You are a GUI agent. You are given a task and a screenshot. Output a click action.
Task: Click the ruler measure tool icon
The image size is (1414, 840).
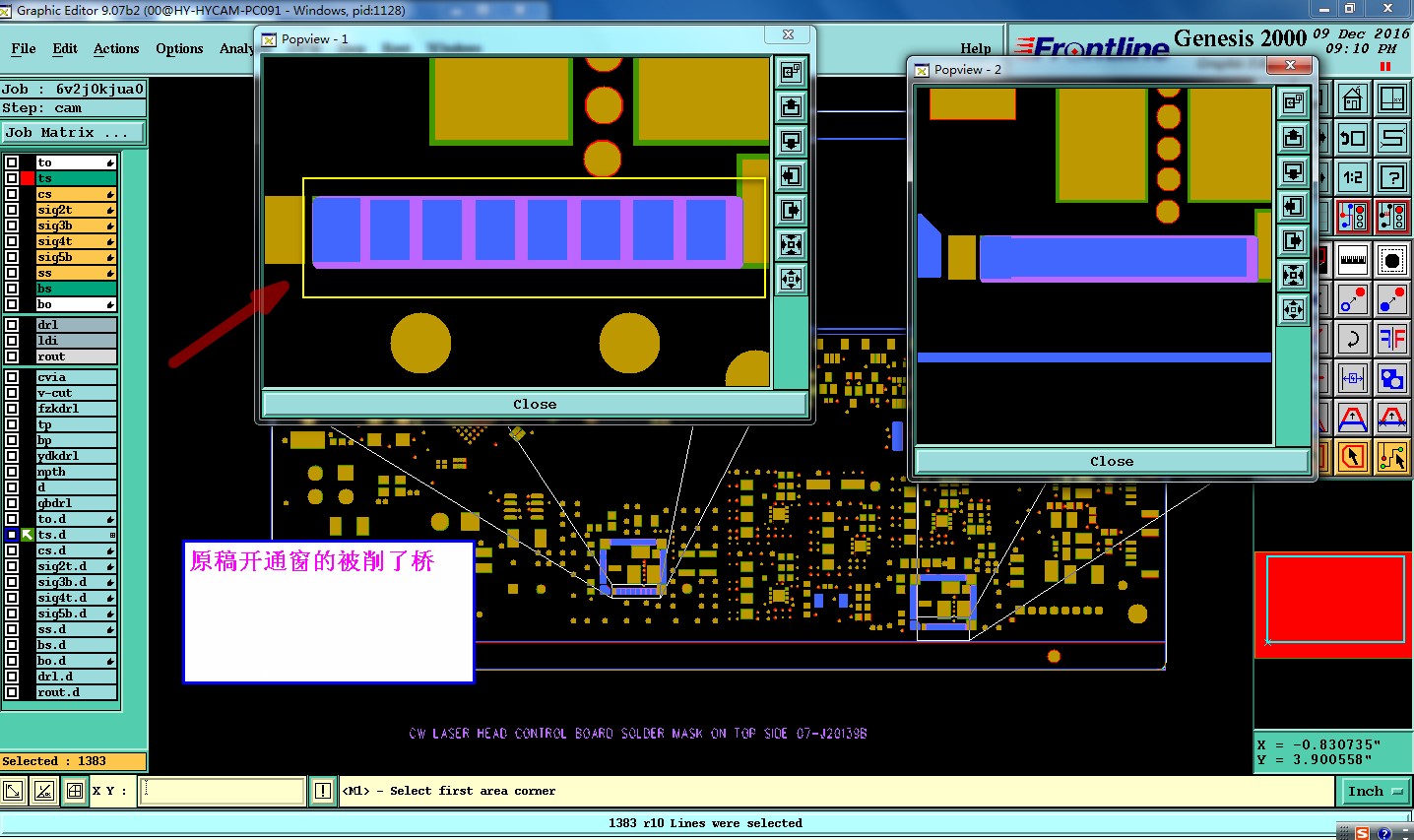[x=1353, y=261]
